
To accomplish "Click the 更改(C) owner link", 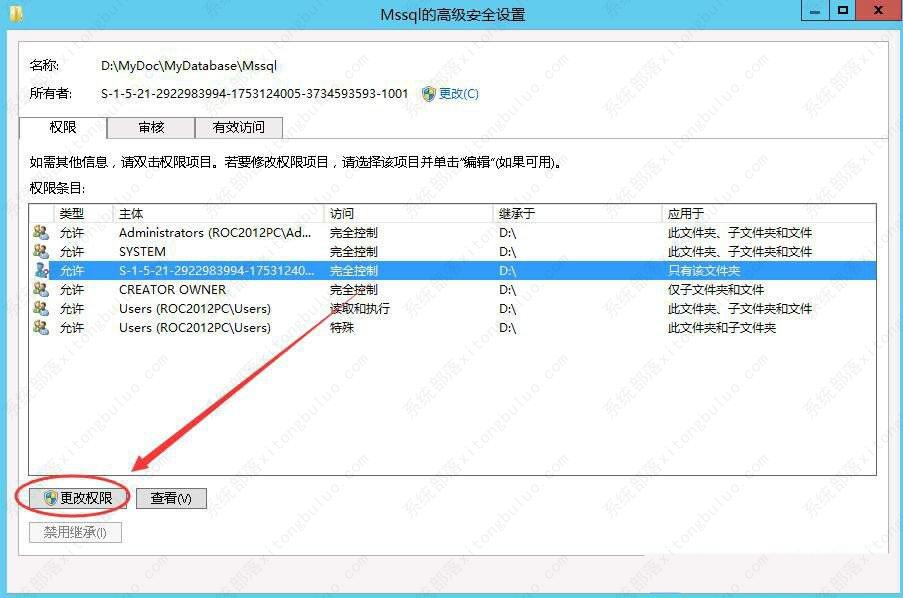I will click(x=459, y=94).
